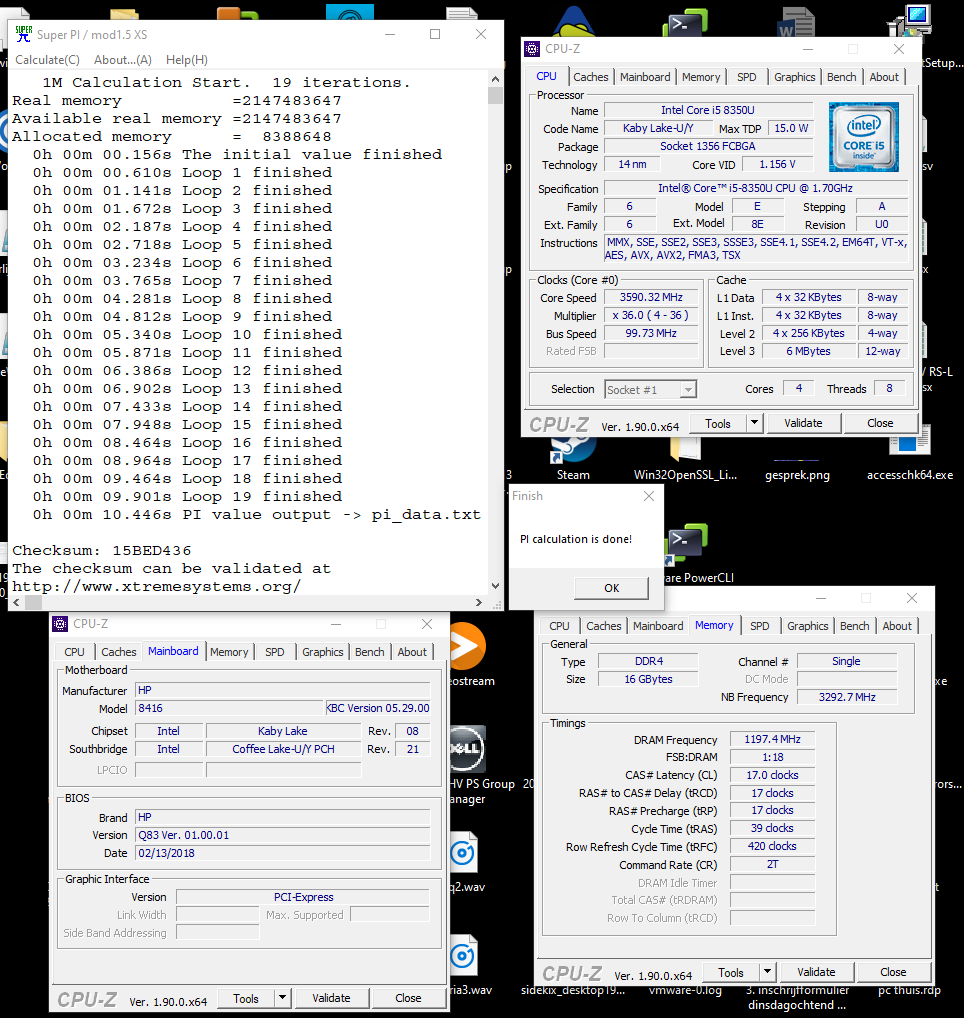The image size is (964, 1018).
Task: Select About tab in Mainboard CPU-Z window
Action: [412, 652]
